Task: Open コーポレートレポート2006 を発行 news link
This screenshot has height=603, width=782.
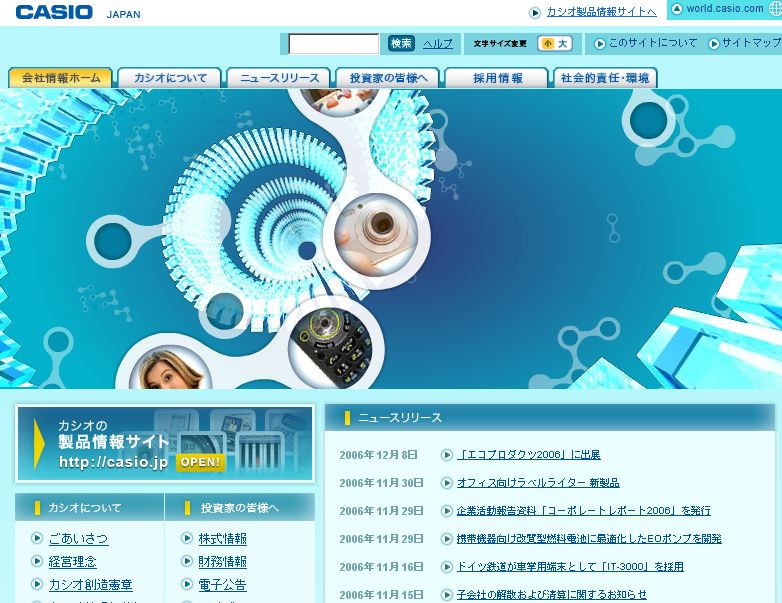Action: pos(584,511)
